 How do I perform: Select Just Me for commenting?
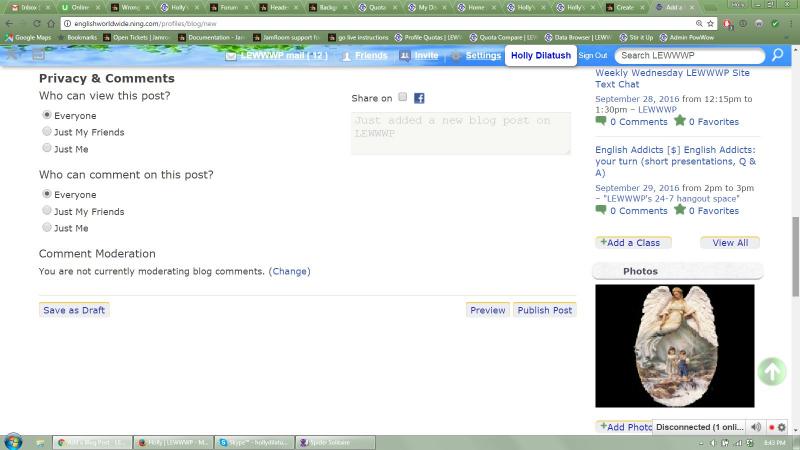click(47, 227)
